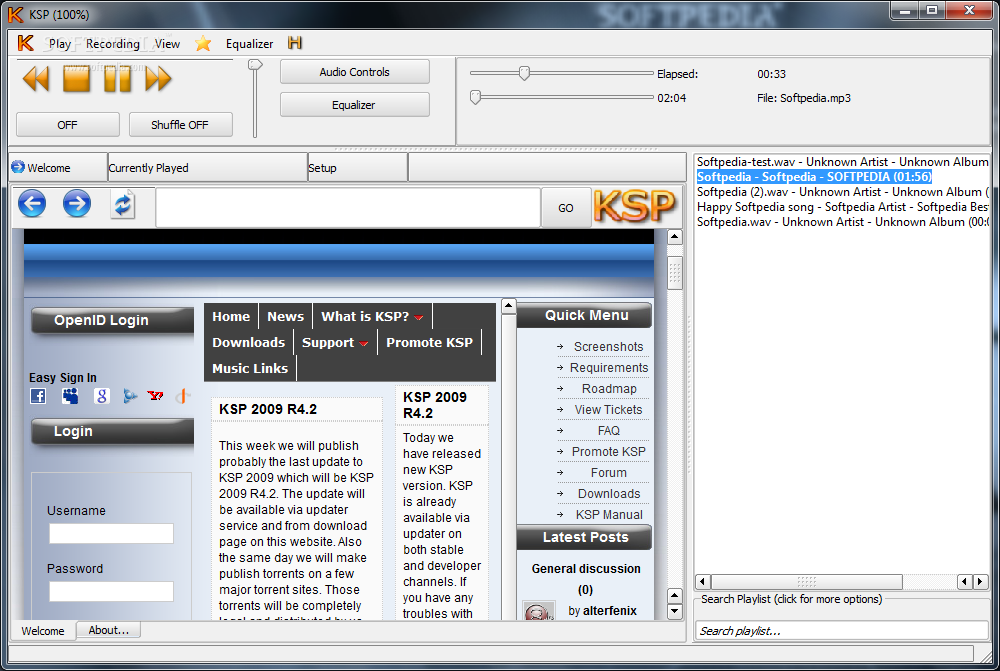
Task: Open Forum in Quick Menu
Action: [608, 473]
